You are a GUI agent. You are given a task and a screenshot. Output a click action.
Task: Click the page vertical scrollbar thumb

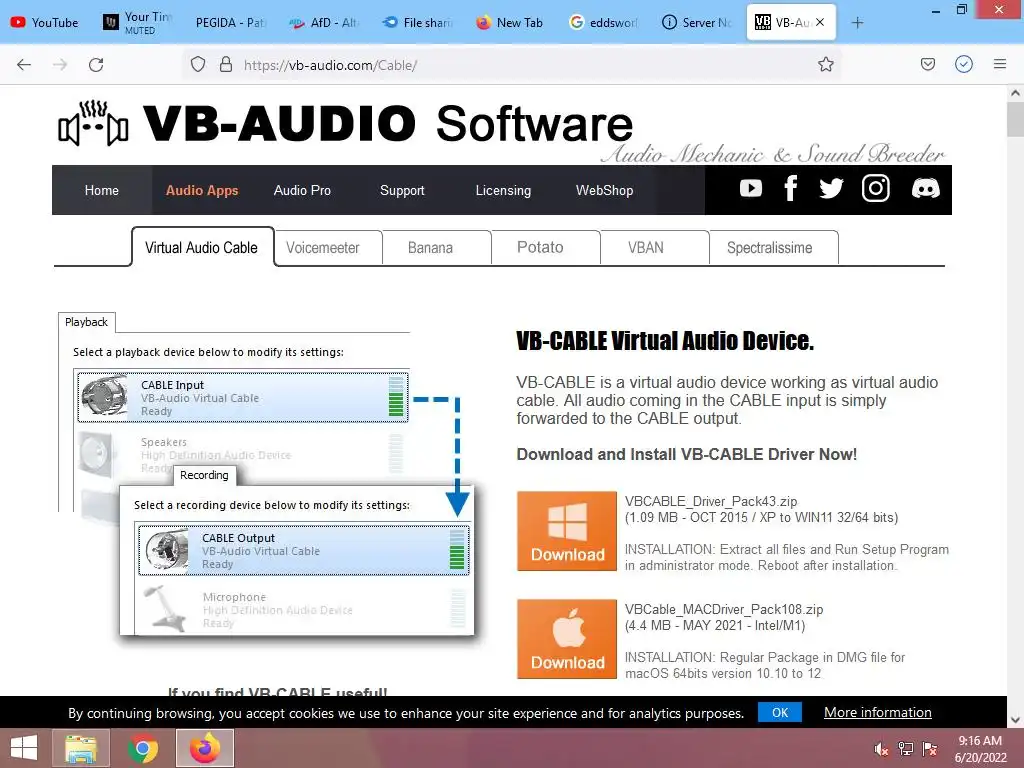(1015, 119)
